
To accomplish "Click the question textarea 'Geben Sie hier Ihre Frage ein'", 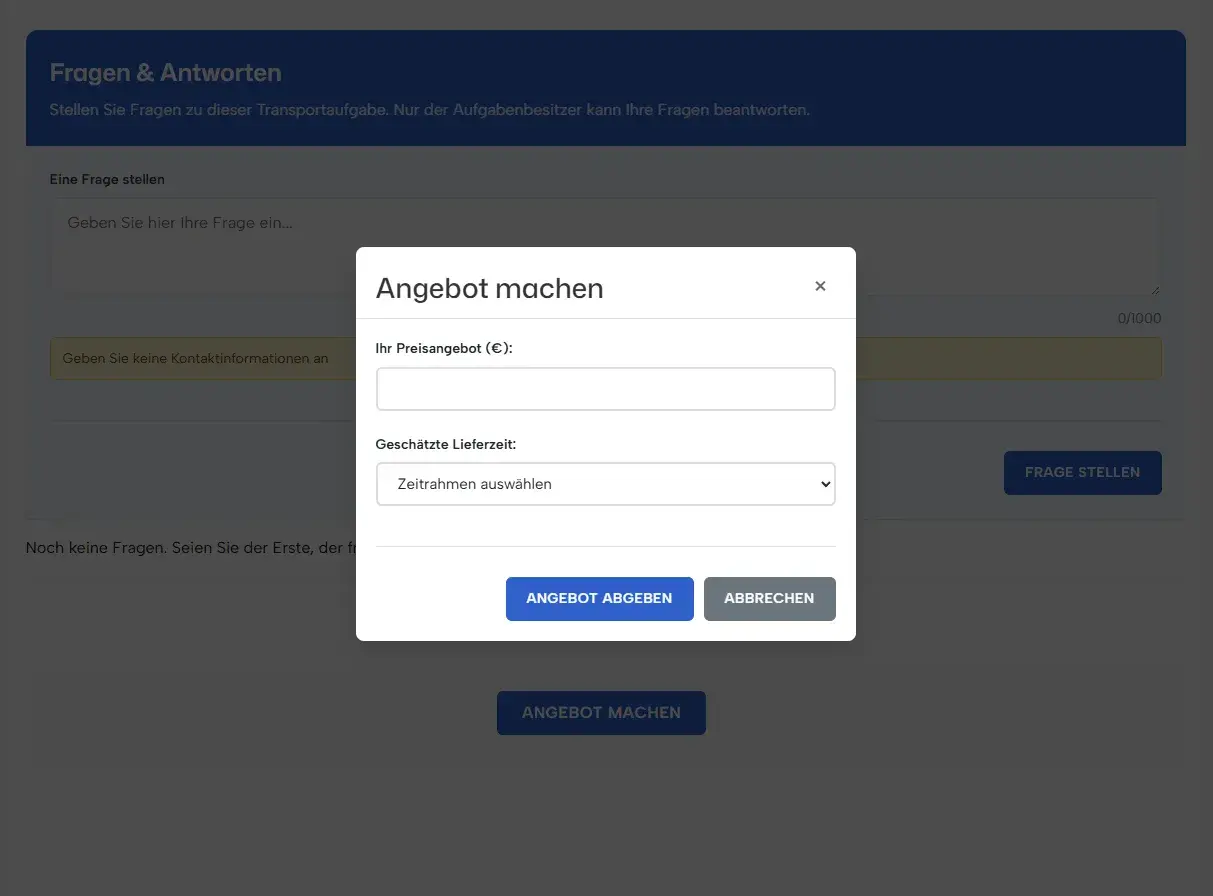I will tap(200, 245).
